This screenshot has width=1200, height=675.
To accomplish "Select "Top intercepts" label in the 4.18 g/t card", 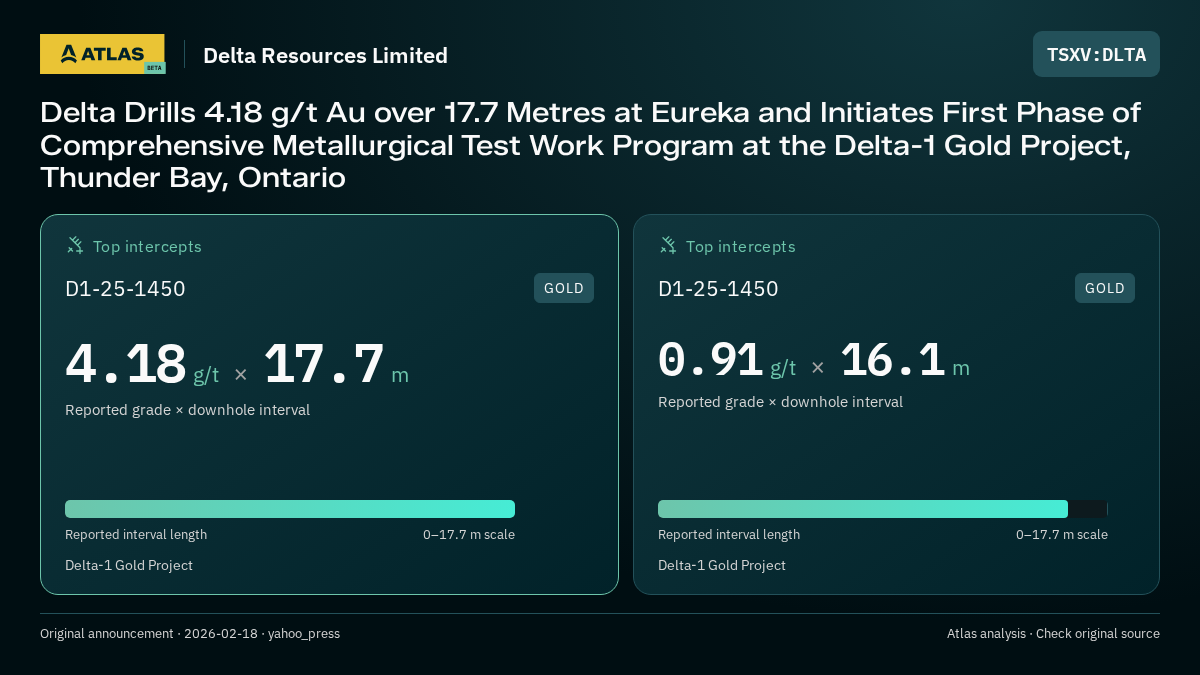I will click(x=147, y=246).
